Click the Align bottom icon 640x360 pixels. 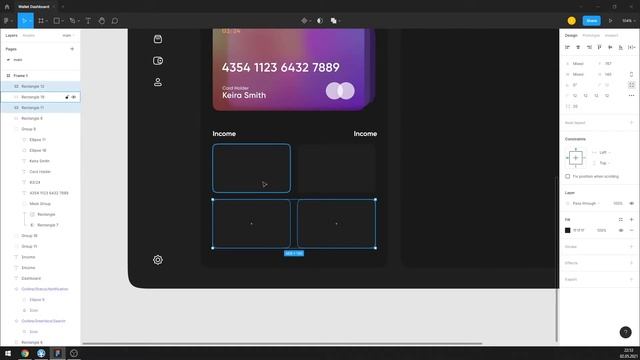(620, 47)
